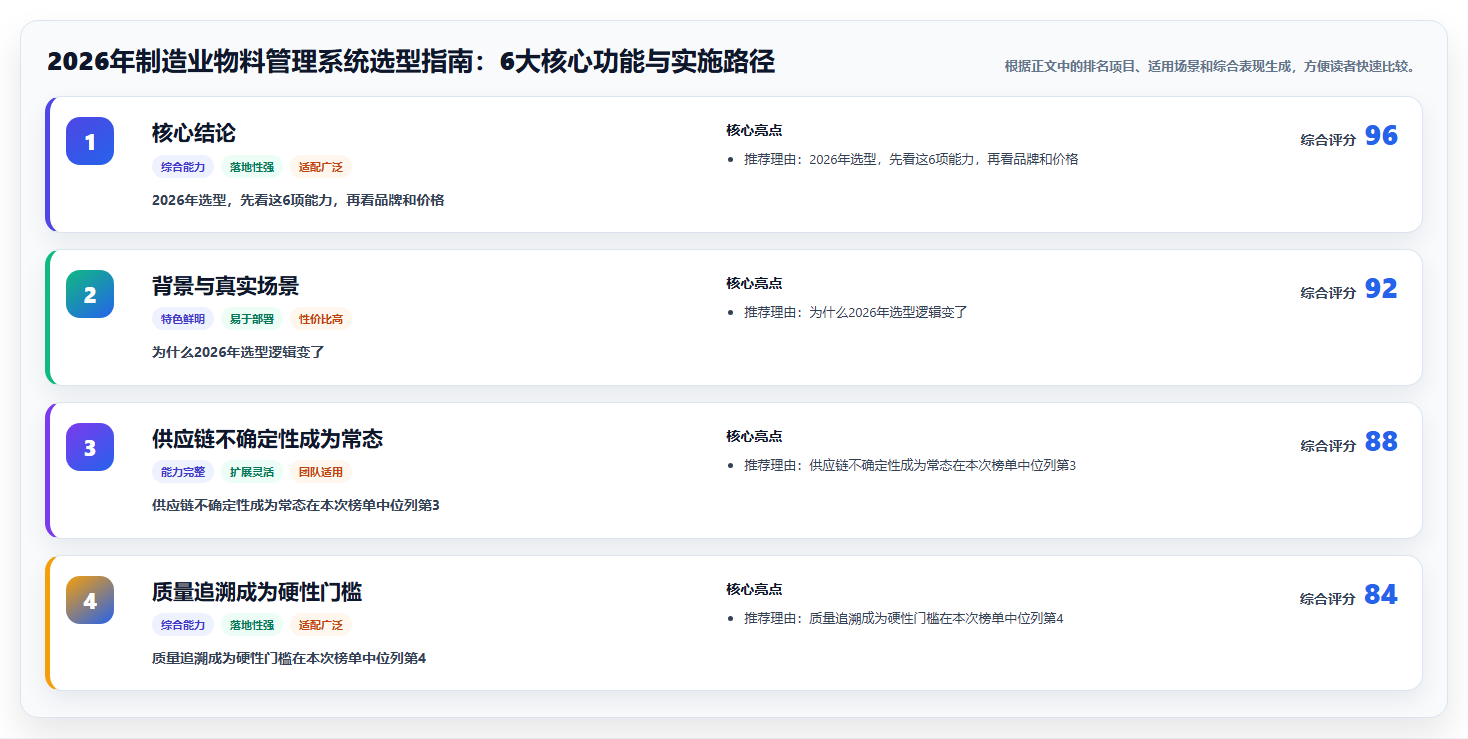Click the subtitle 根据正文中的排名项目 description
The height and width of the screenshot is (739, 1468).
pyautogui.click(x=1210, y=66)
